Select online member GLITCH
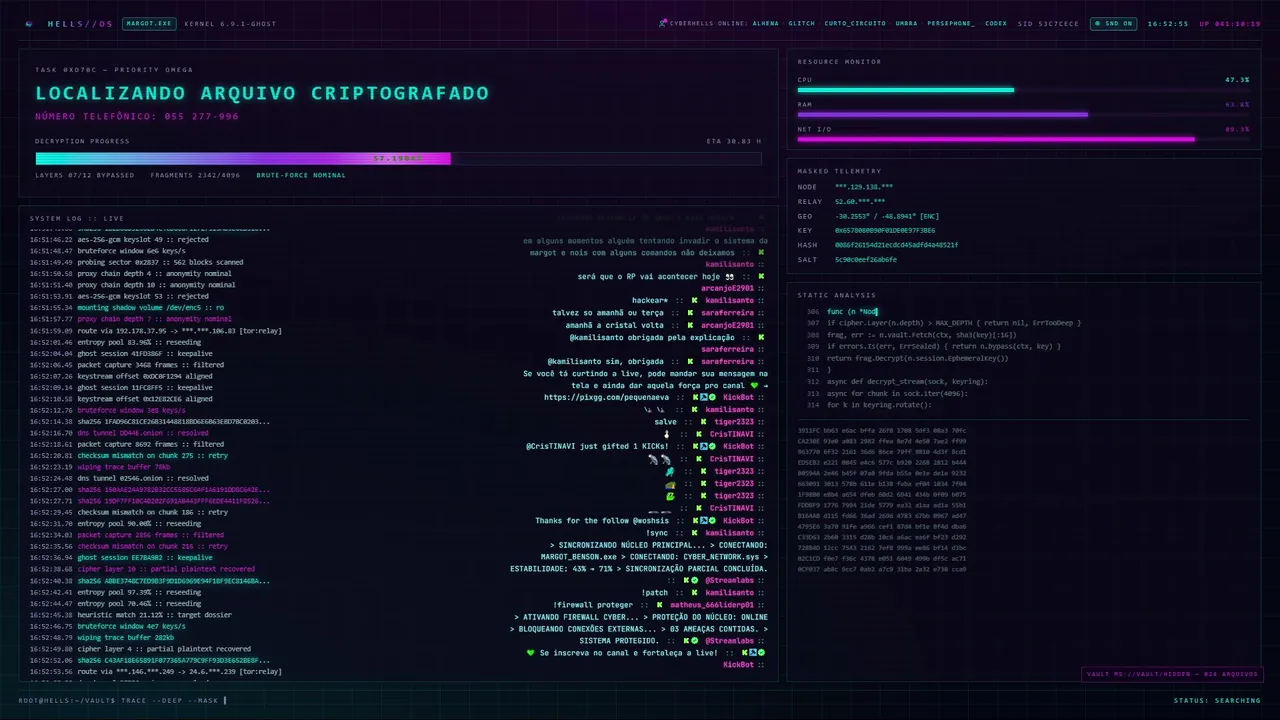The width and height of the screenshot is (1280, 720). point(801,23)
